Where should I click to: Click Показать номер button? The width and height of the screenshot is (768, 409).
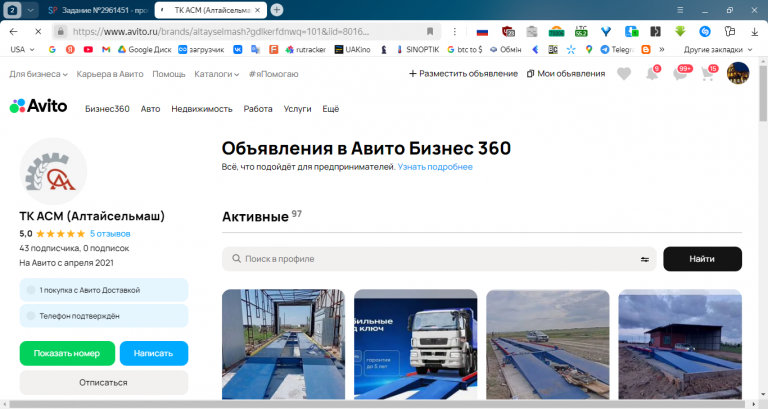[x=67, y=353]
